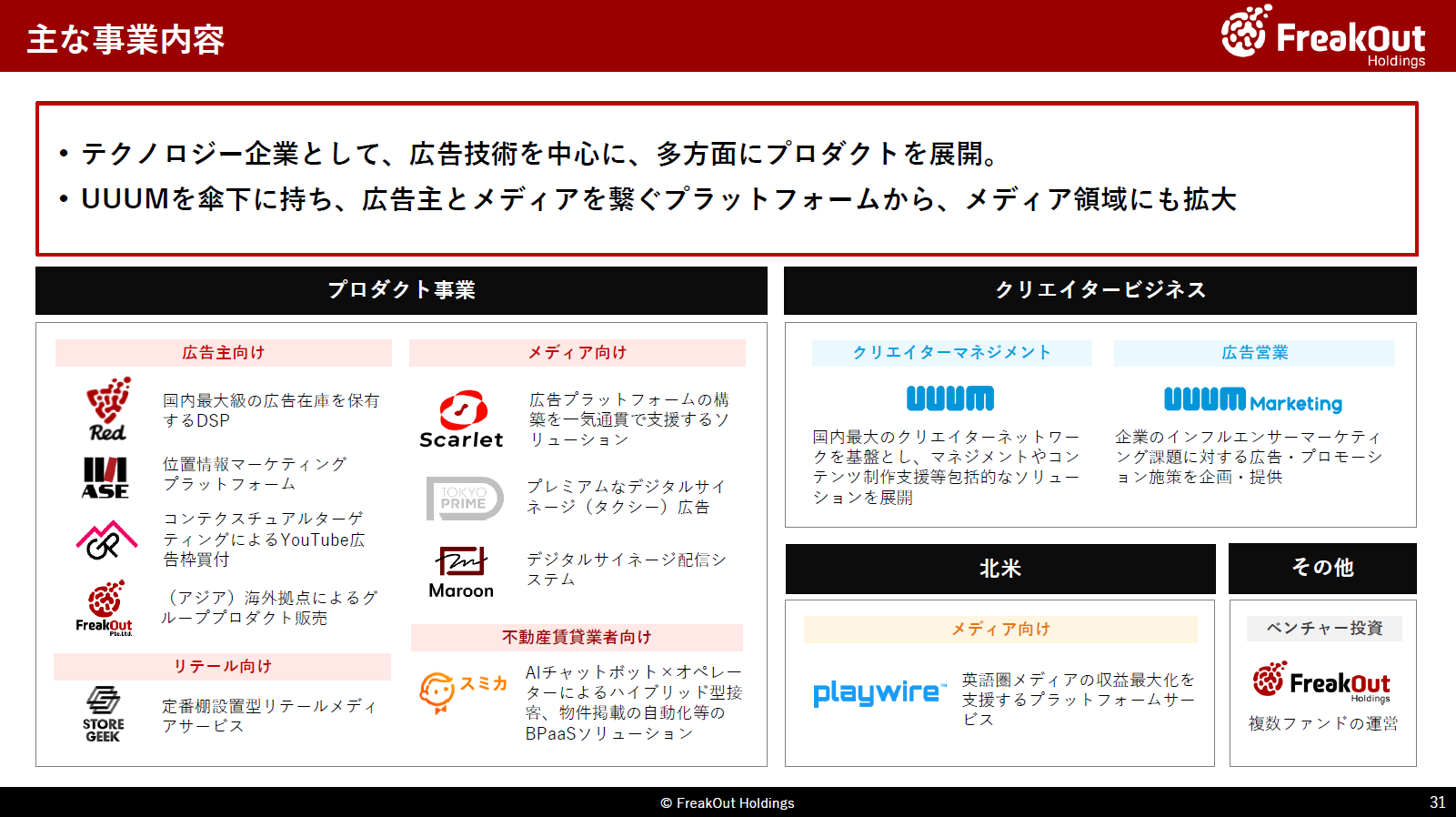1456x817 pixels.
Task: Click the AIチャットボット×オペレーター description
Action: coord(634,702)
